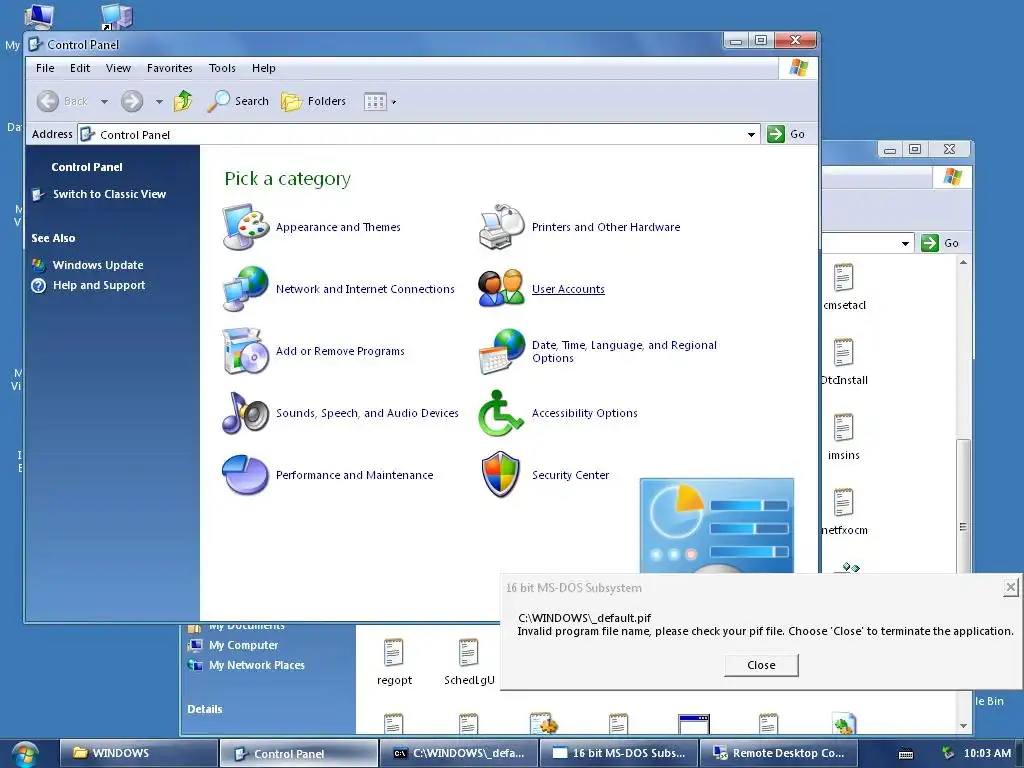Click the Go button in Control Panel
Viewport: 1024px width, 768px height.
pos(786,134)
